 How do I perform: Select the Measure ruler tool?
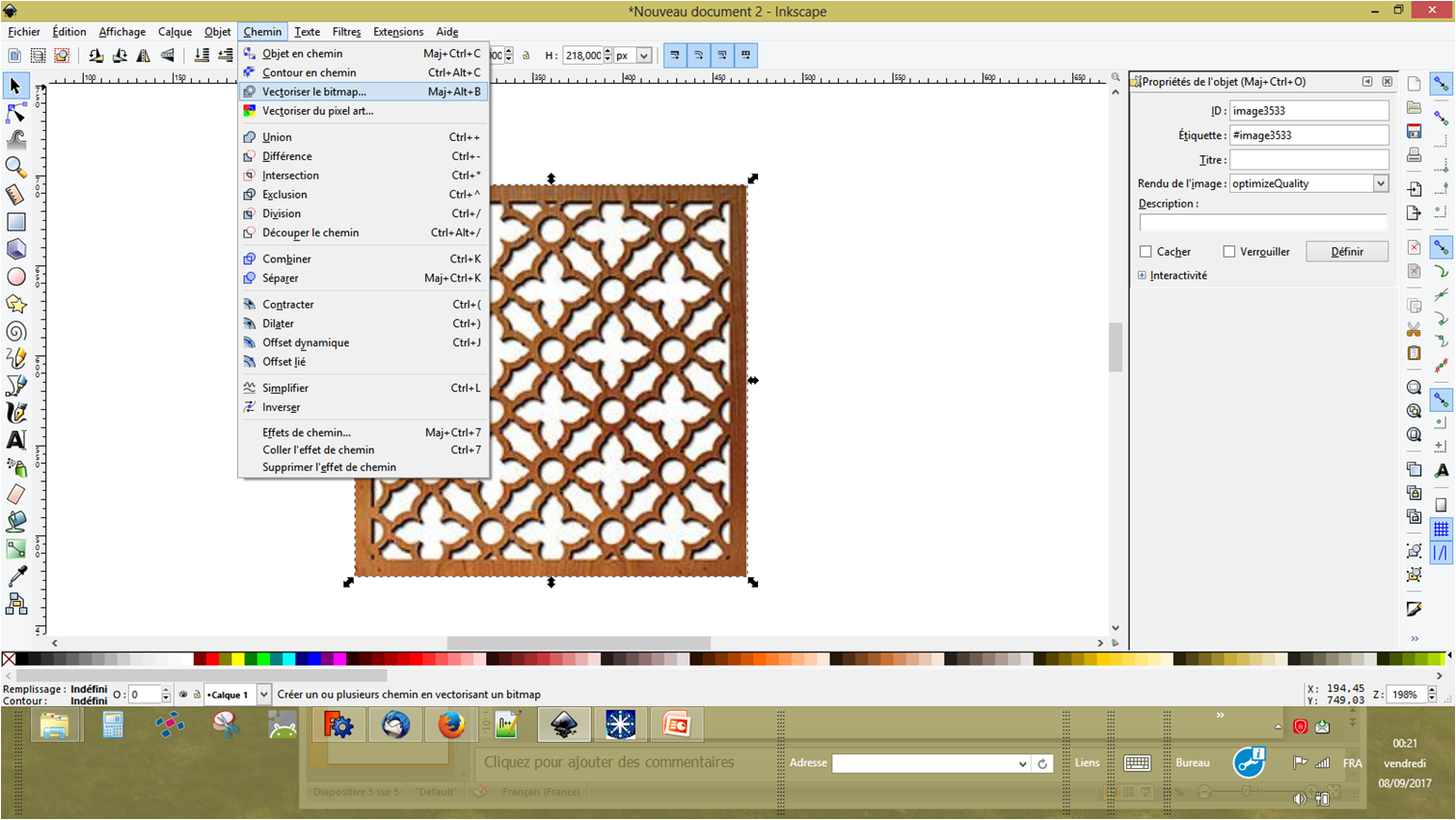(15, 194)
